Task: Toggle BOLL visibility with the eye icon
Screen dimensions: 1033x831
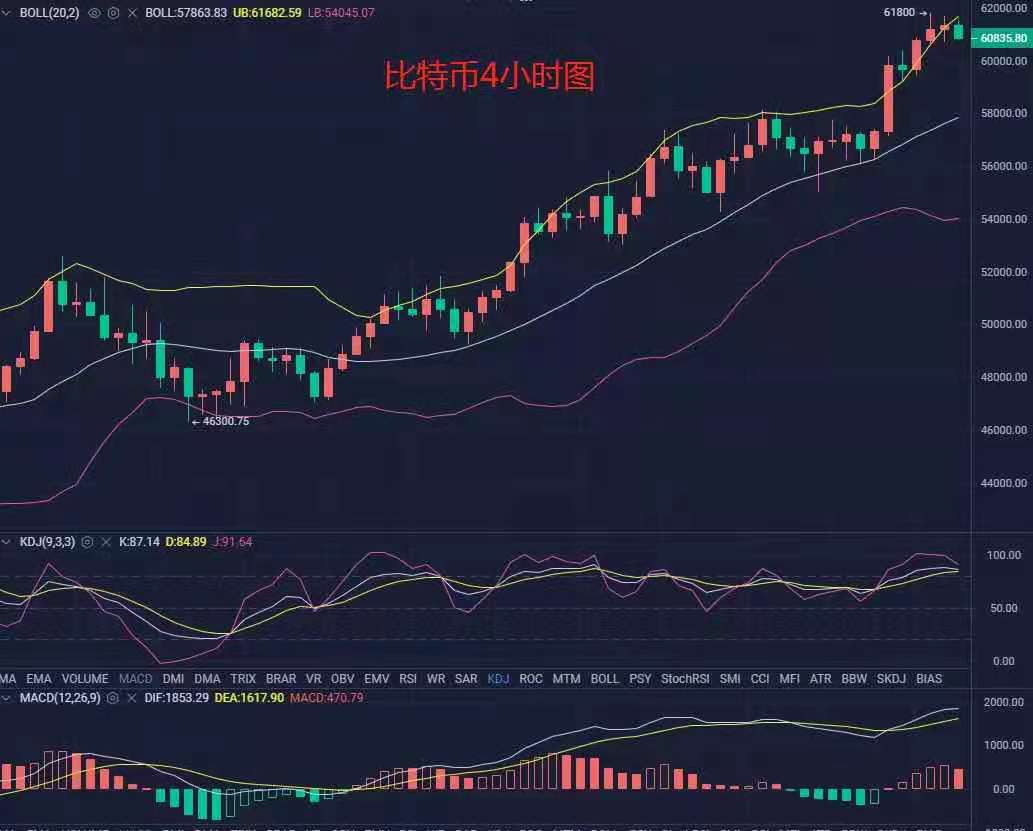Action: click(93, 14)
